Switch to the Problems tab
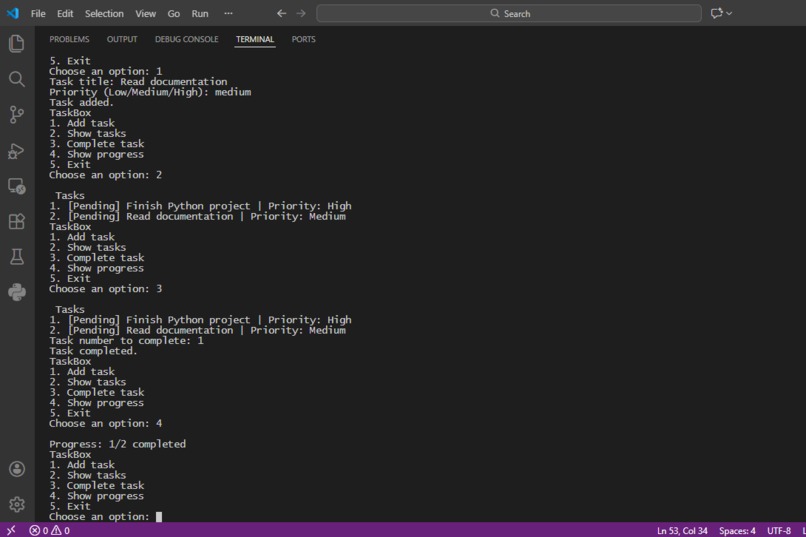Viewport: 806px width, 537px height. pos(69,40)
